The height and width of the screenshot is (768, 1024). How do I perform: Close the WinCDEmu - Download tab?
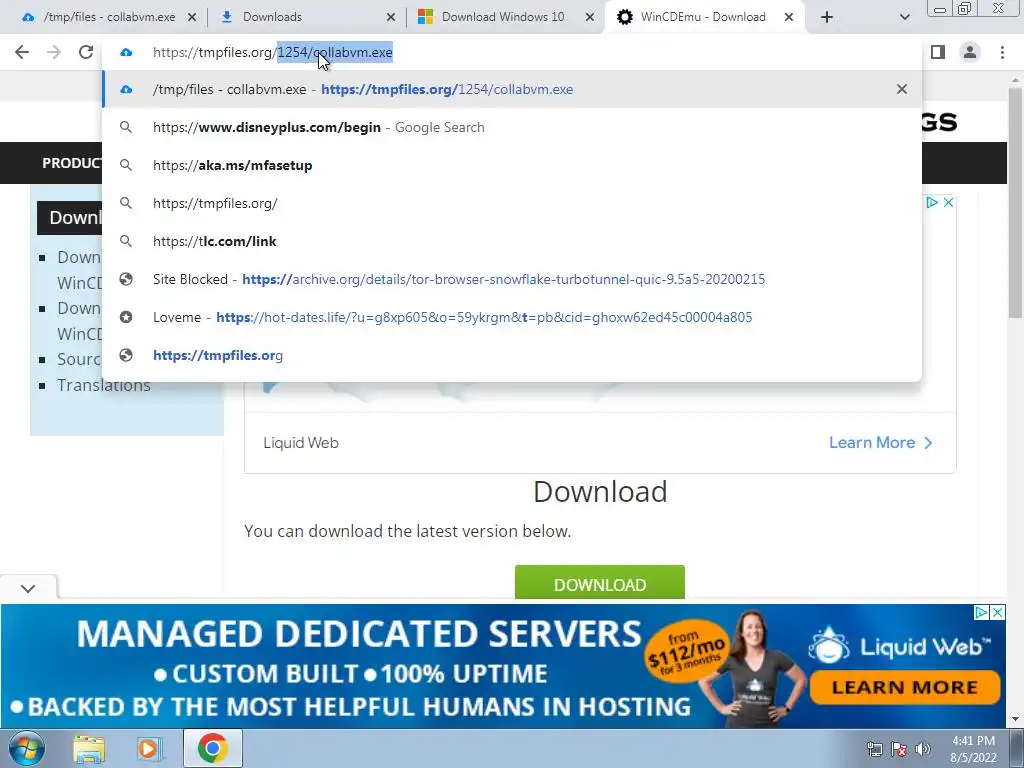789,17
